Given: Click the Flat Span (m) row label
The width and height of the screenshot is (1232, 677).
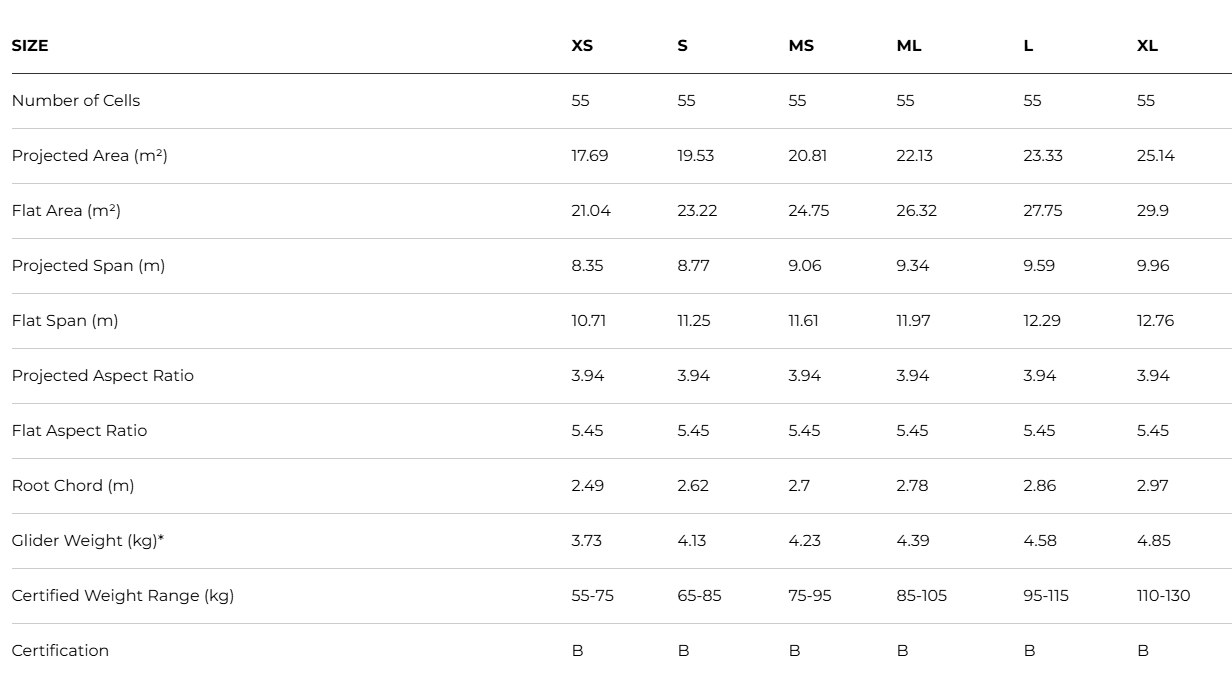Looking at the screenshot, I should (65, 321).
